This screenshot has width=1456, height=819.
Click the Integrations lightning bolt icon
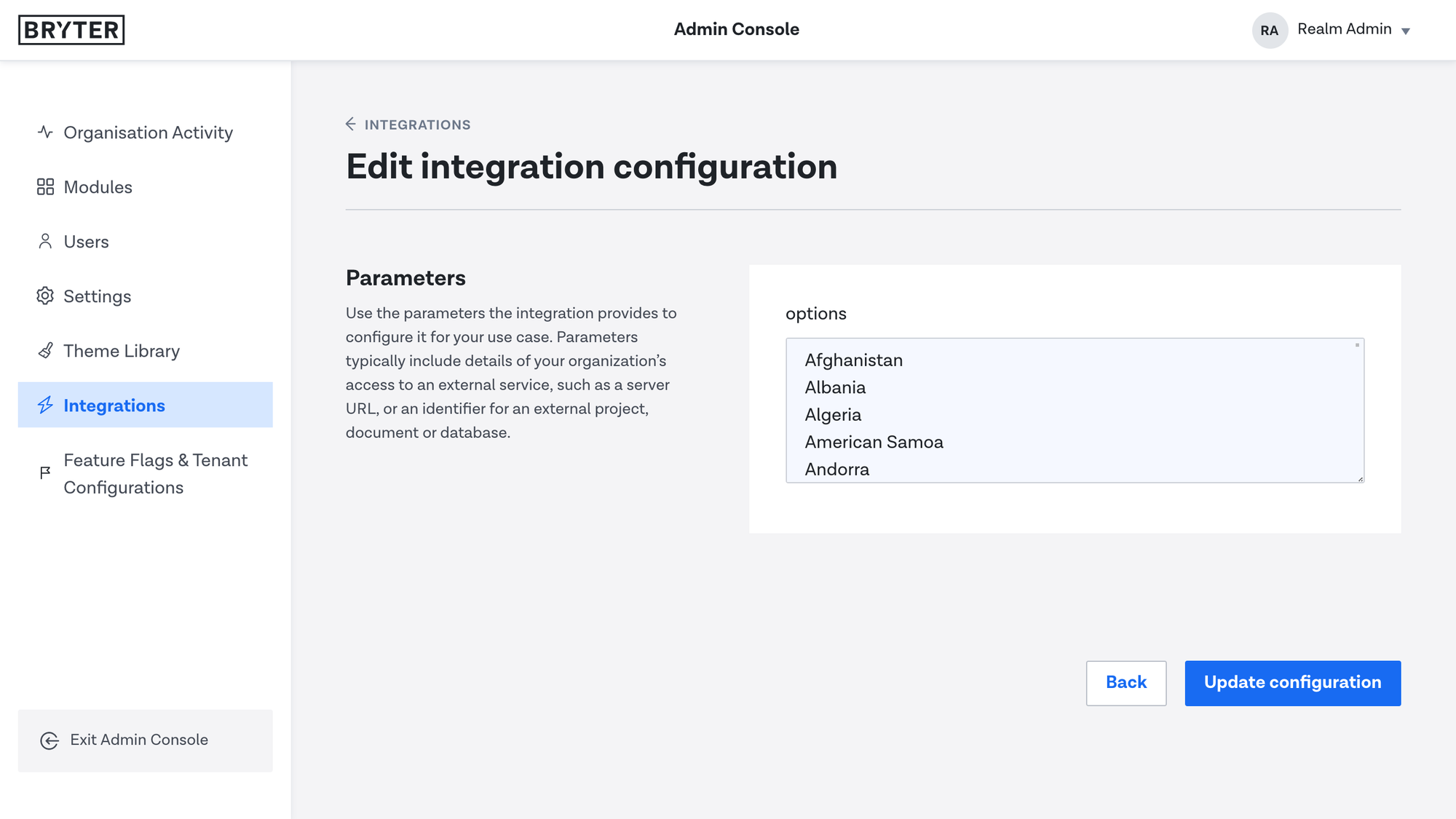pos(45,405)
